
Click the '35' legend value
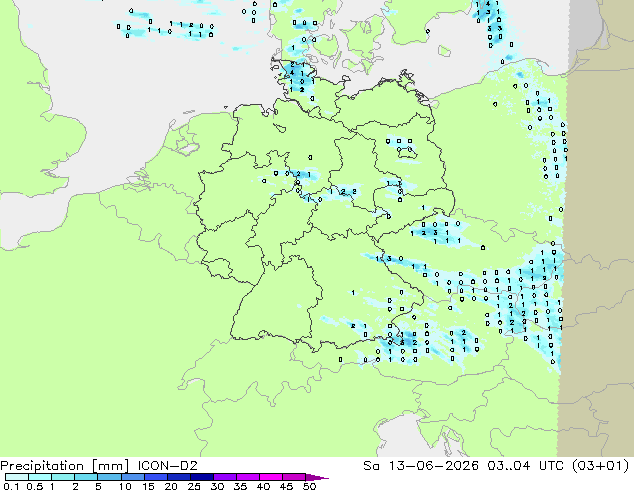coord(240,486)
